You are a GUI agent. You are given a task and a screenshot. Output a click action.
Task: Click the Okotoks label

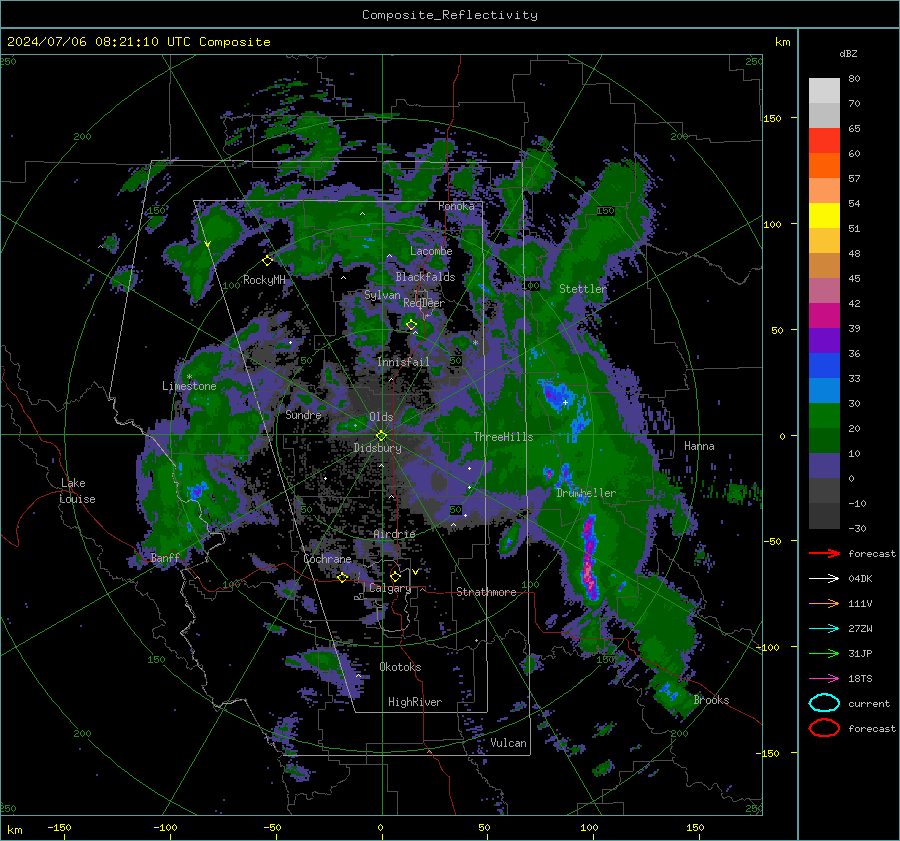400,667
